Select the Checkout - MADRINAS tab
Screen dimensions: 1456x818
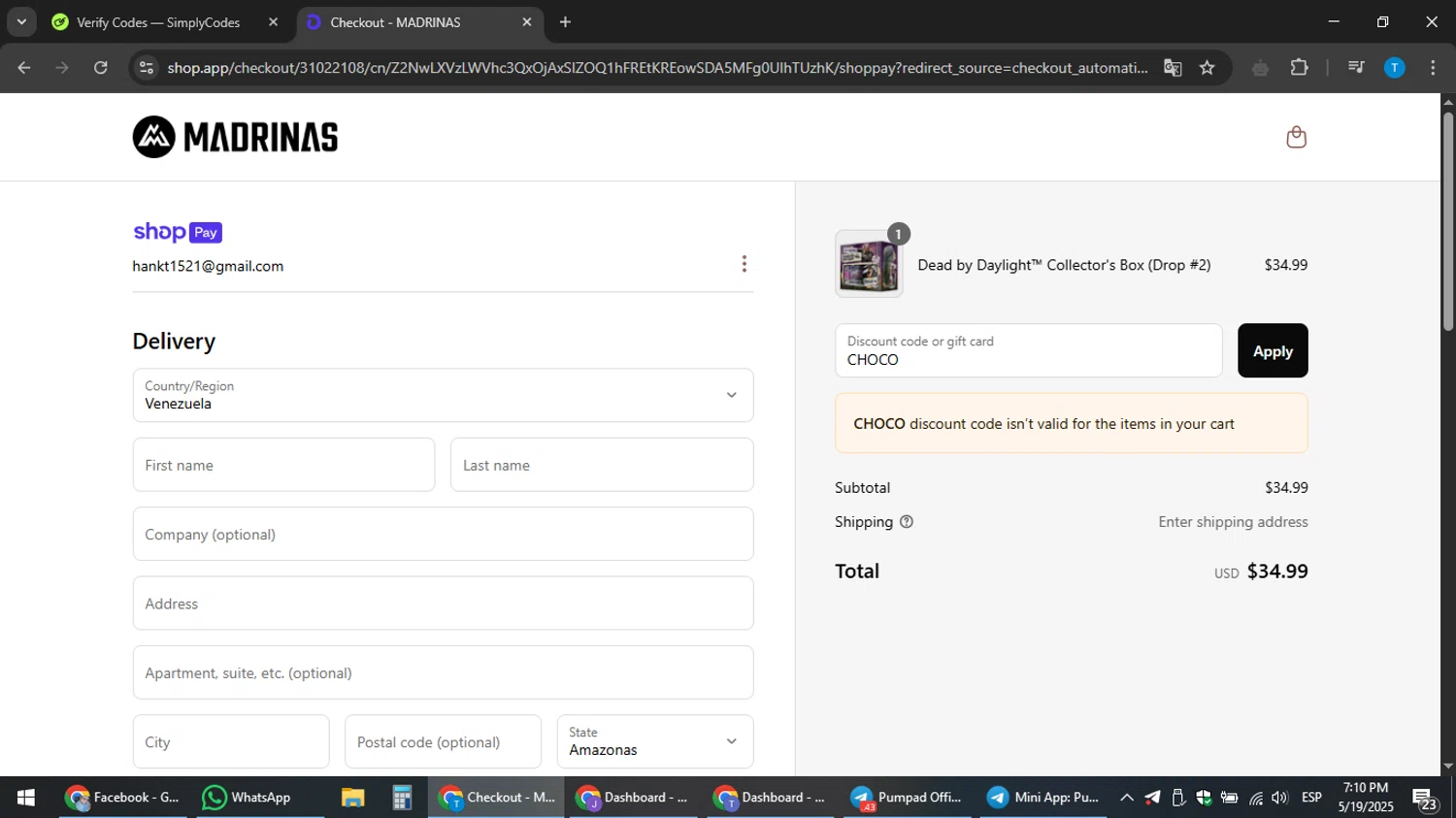(395, 22)
